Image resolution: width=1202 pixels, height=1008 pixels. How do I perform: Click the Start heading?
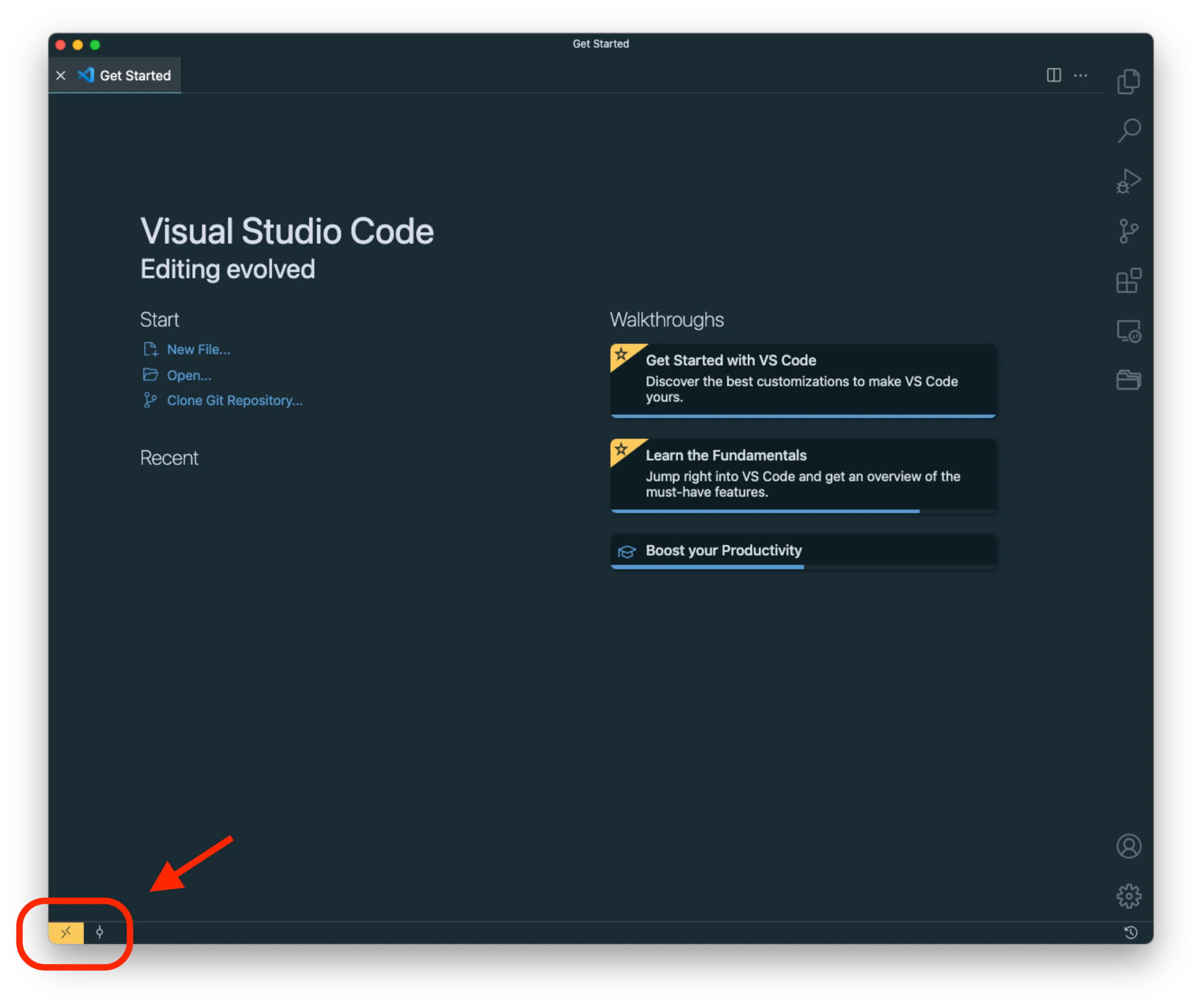coord(160,320)
